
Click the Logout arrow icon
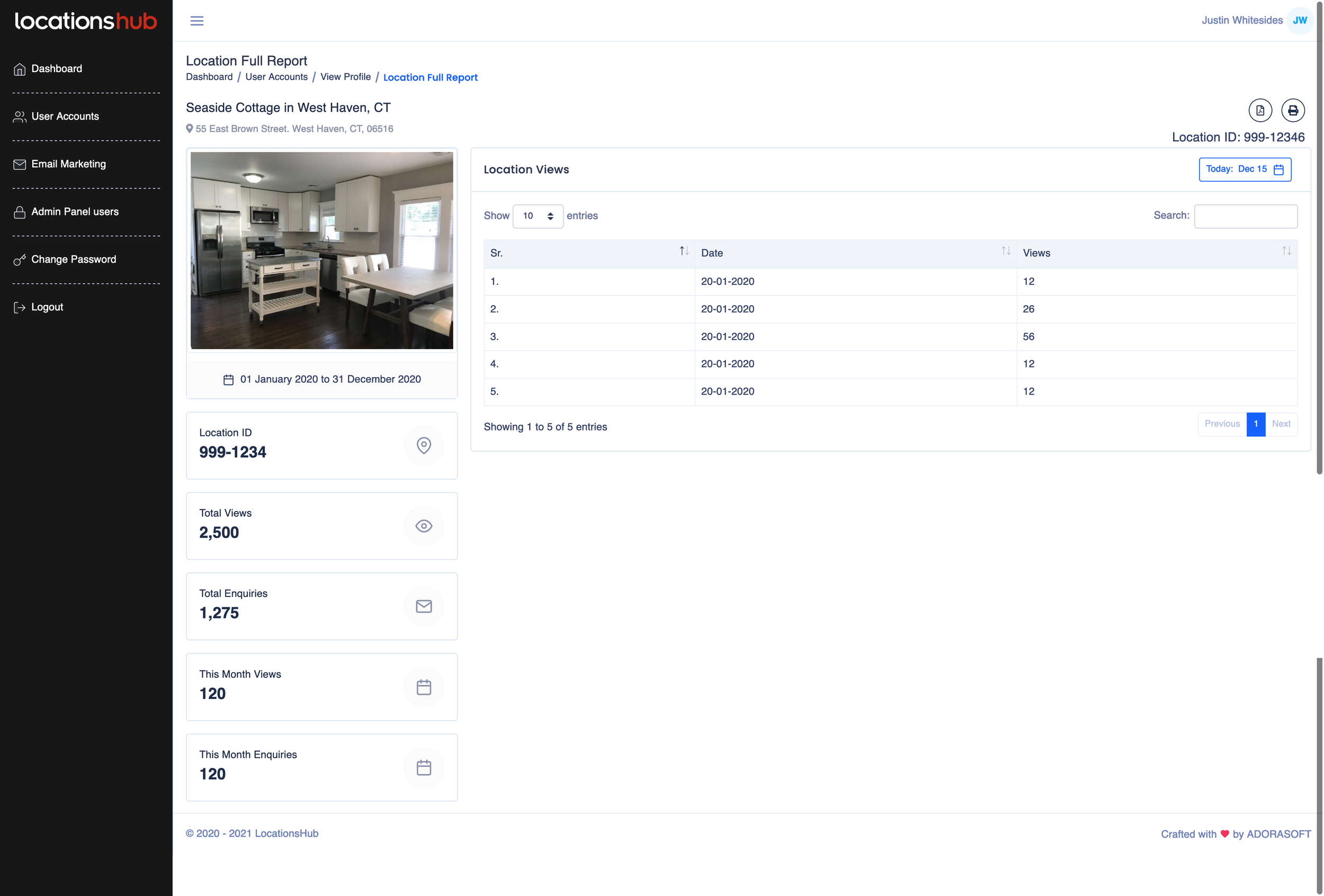point(20,308)
